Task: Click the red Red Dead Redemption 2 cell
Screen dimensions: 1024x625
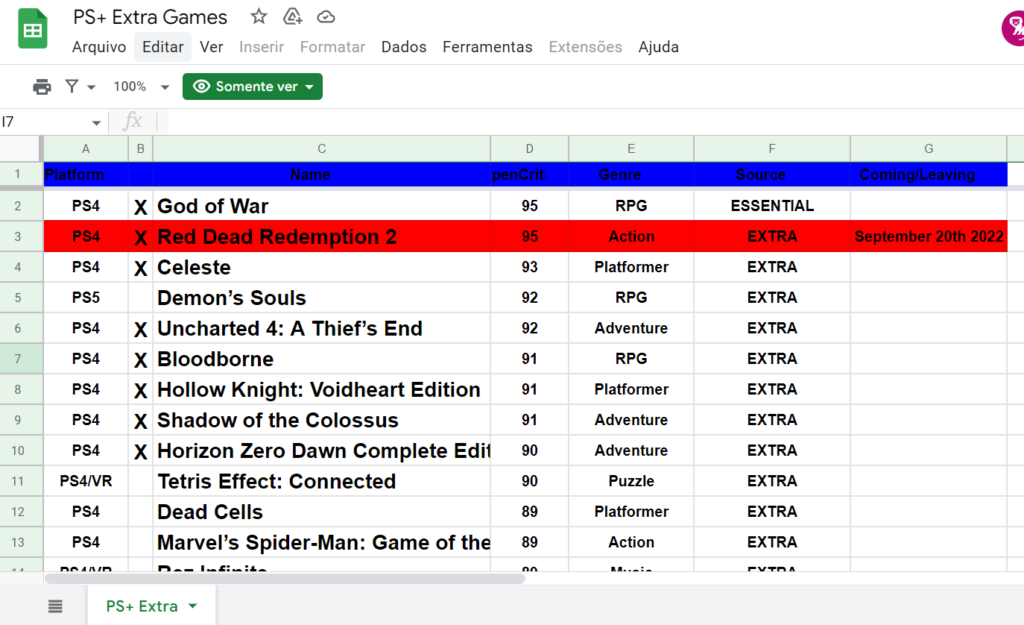Action: tap(320, 237)
